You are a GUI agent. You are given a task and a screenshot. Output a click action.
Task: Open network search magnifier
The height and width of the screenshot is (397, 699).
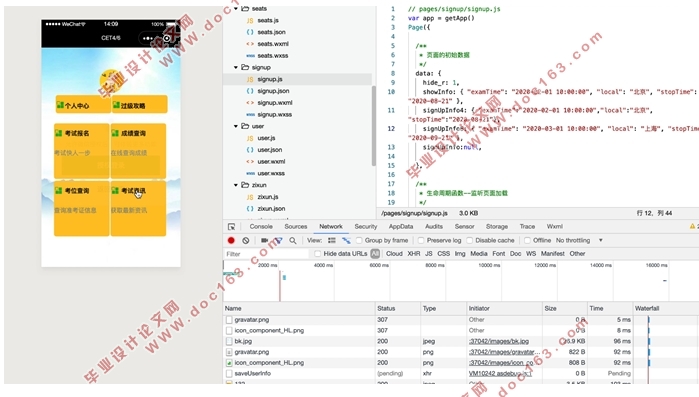293,241
